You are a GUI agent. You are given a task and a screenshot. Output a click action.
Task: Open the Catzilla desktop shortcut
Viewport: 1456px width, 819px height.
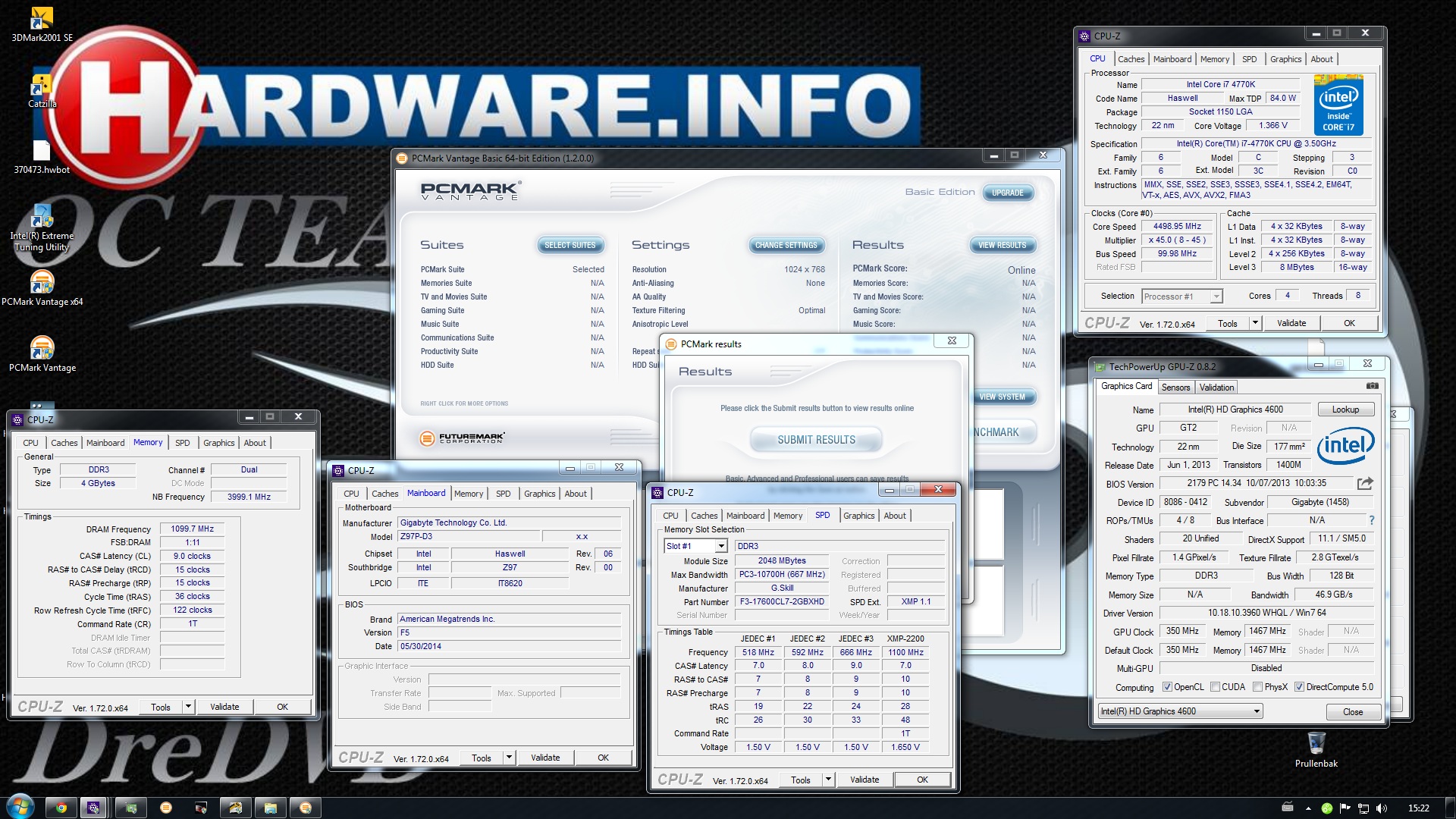(42, 91)
